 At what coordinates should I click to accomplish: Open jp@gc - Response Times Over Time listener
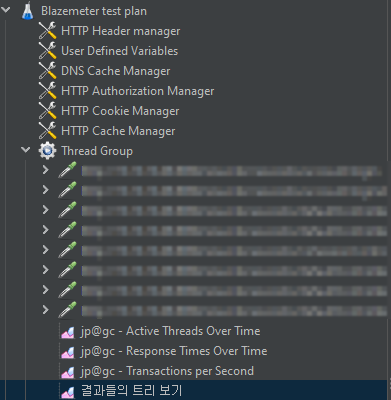coord(174,351)
